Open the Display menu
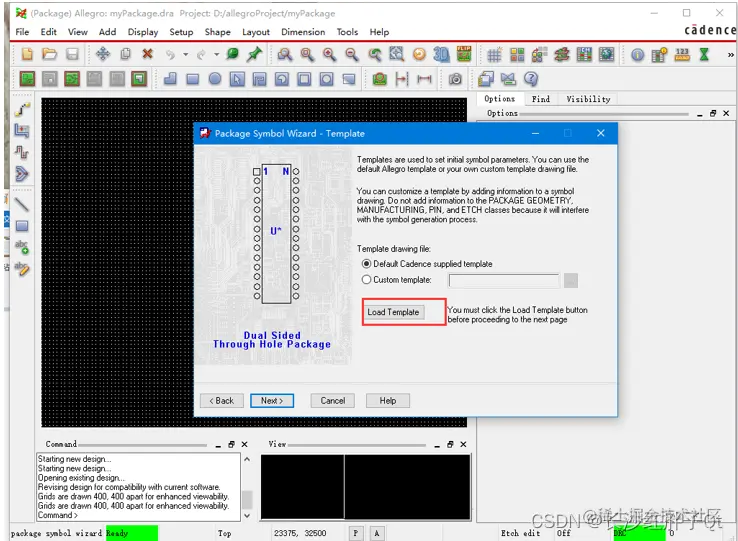The width and height of the screenshot is (738, 541). click(143, 32)
